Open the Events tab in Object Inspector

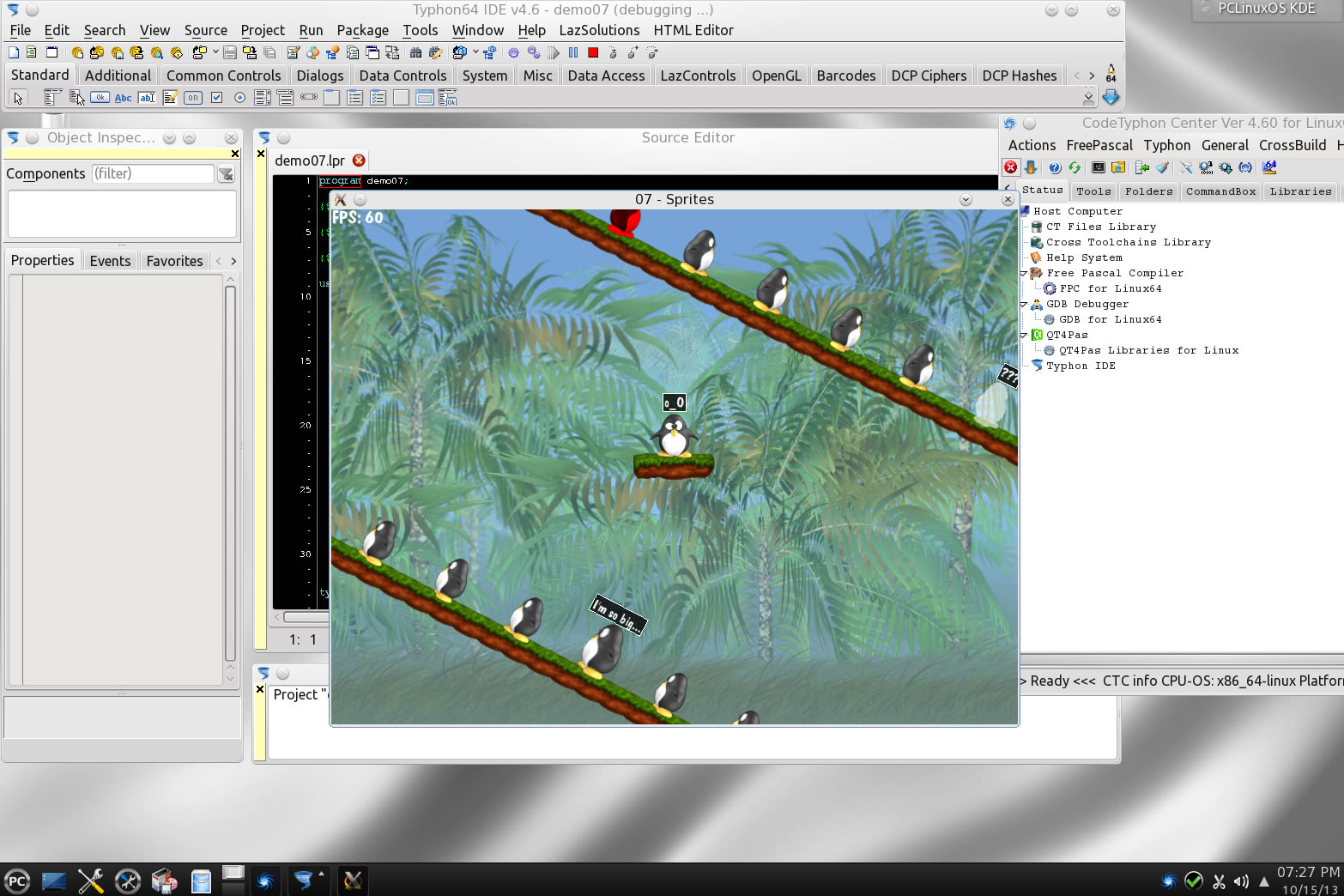point(110,261)
